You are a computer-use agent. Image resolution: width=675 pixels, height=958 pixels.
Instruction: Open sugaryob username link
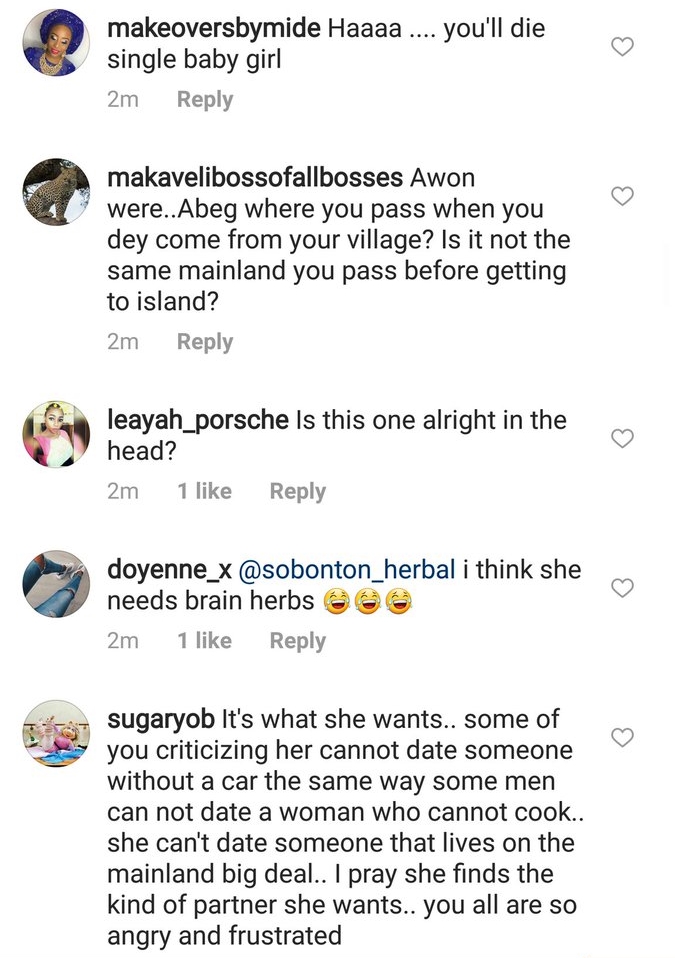160,719
